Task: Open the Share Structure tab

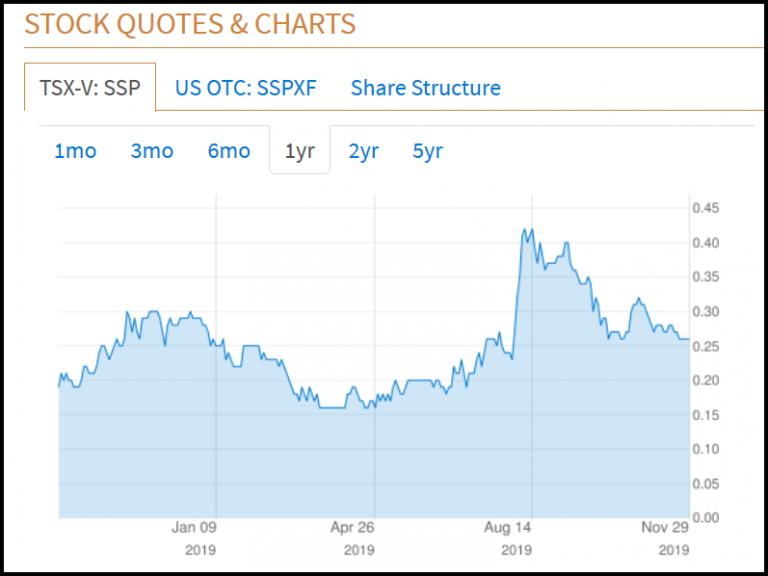Action: 425,88
